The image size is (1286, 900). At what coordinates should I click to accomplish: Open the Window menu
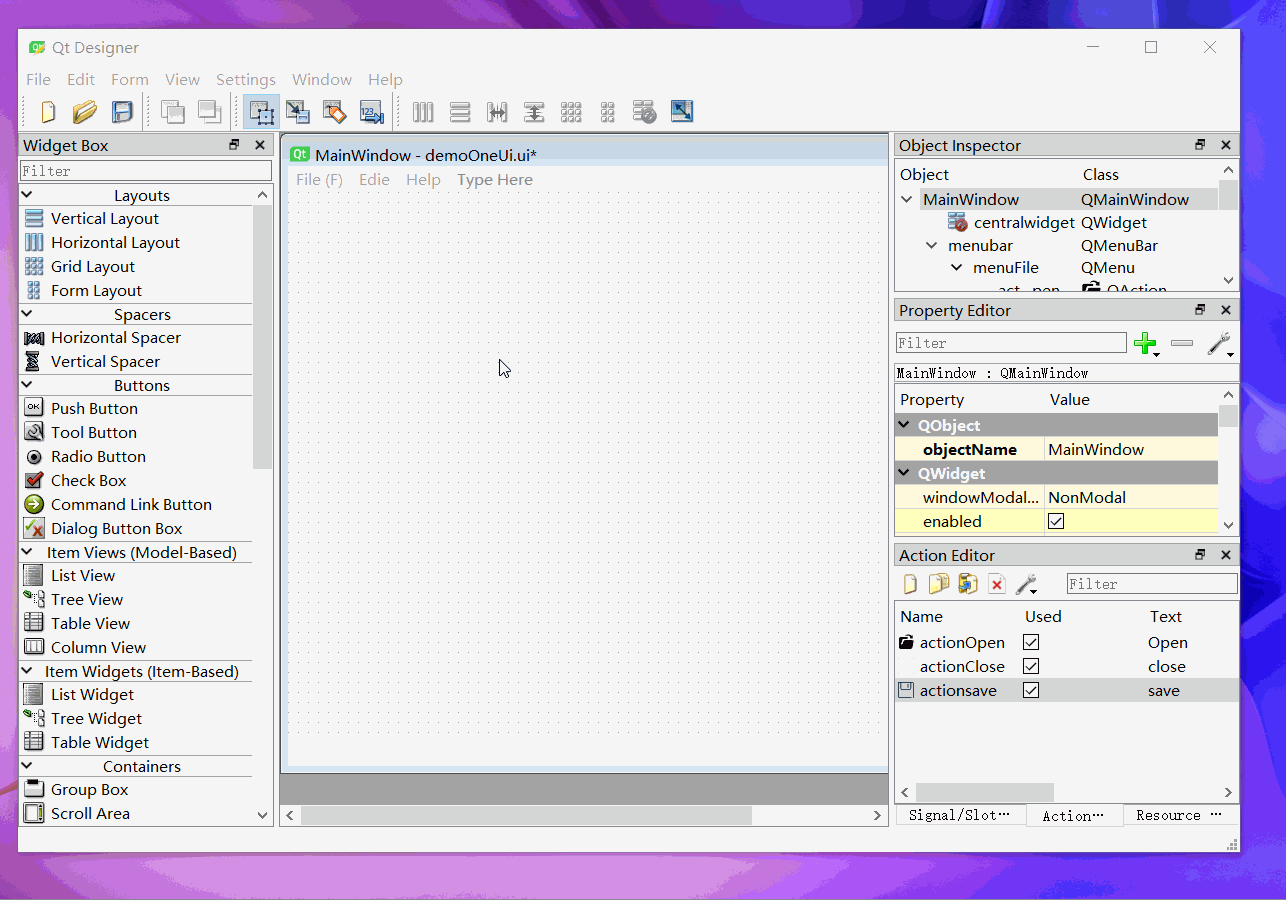coord(322,79)
